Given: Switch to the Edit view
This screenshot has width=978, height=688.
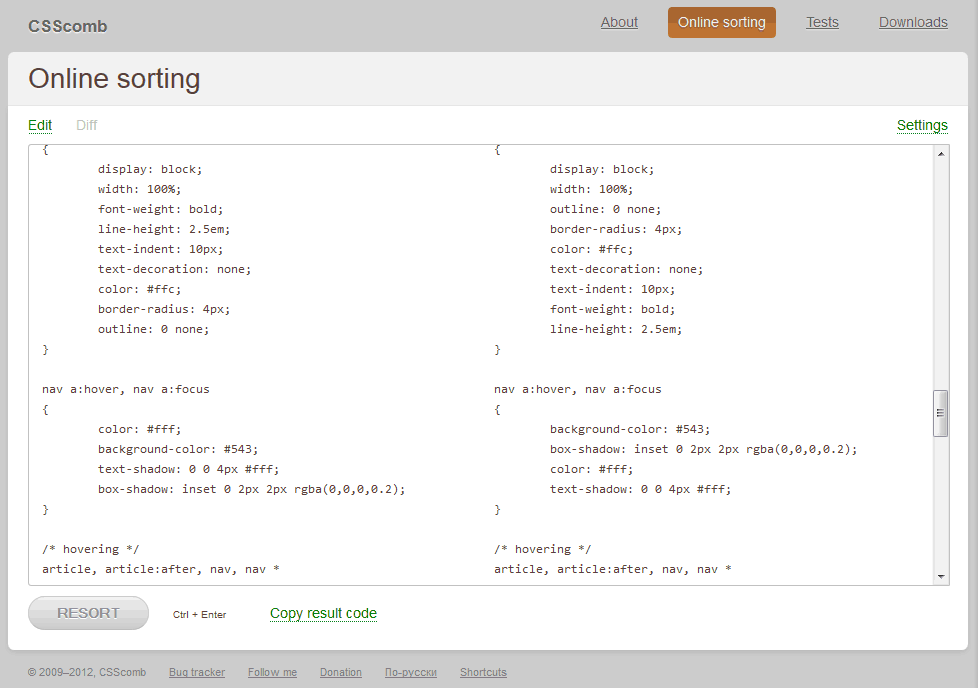Looking at the screenshot, I should pos(40,125).
